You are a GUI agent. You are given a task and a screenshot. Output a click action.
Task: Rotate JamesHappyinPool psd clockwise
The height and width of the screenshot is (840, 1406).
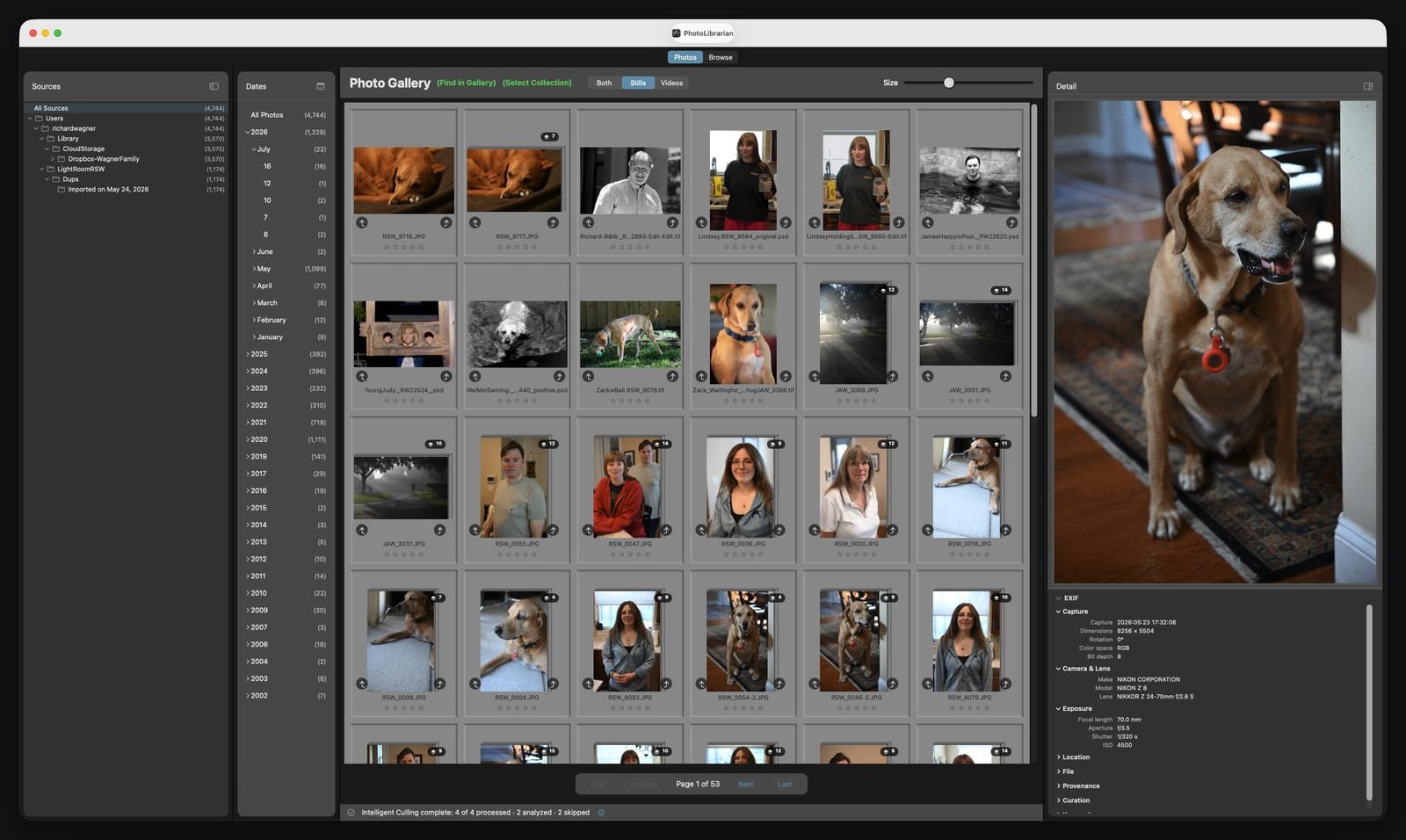tap(1011, 222)
